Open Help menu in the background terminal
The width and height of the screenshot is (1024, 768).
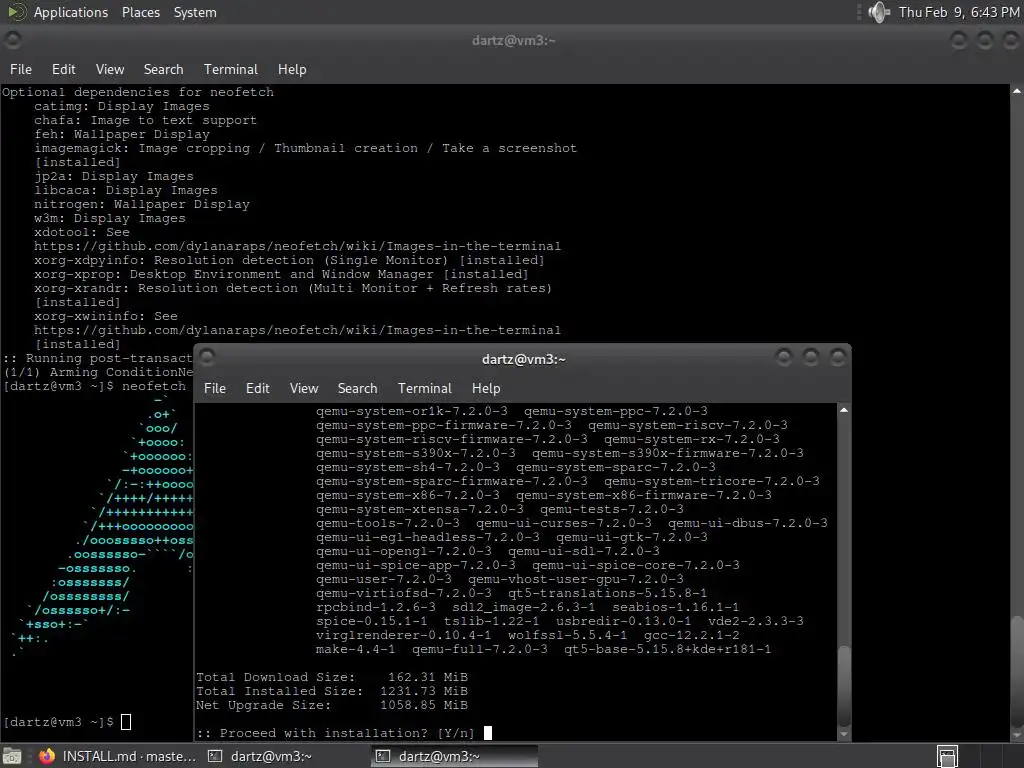[x=292, y=69]
